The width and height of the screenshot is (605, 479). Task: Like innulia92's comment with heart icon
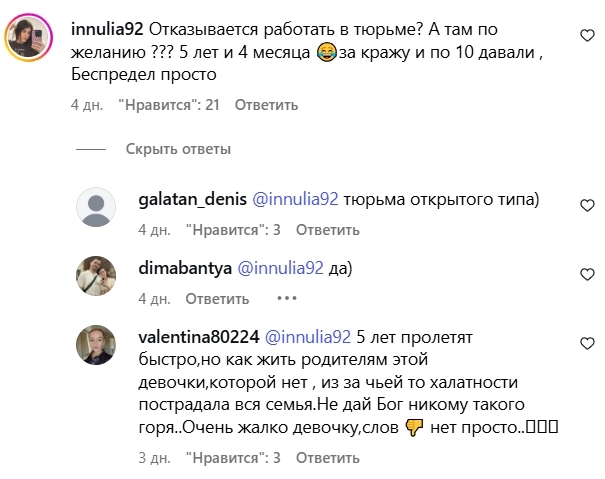(589, 35)
